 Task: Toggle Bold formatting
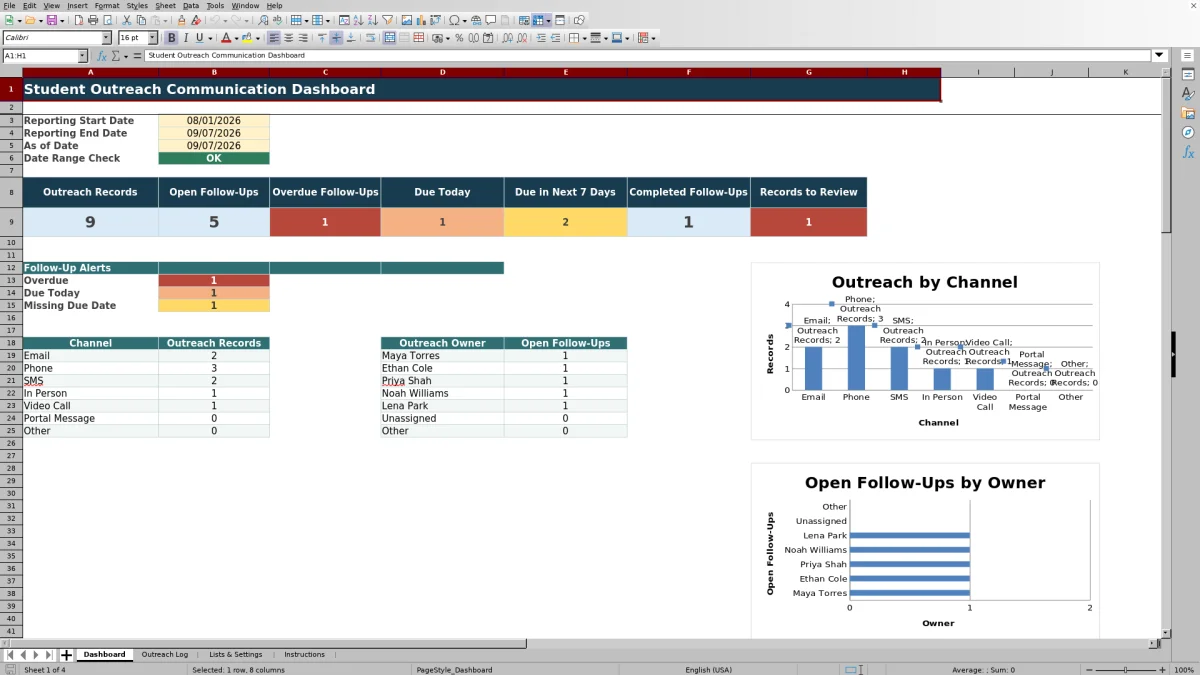coord(172,38)
